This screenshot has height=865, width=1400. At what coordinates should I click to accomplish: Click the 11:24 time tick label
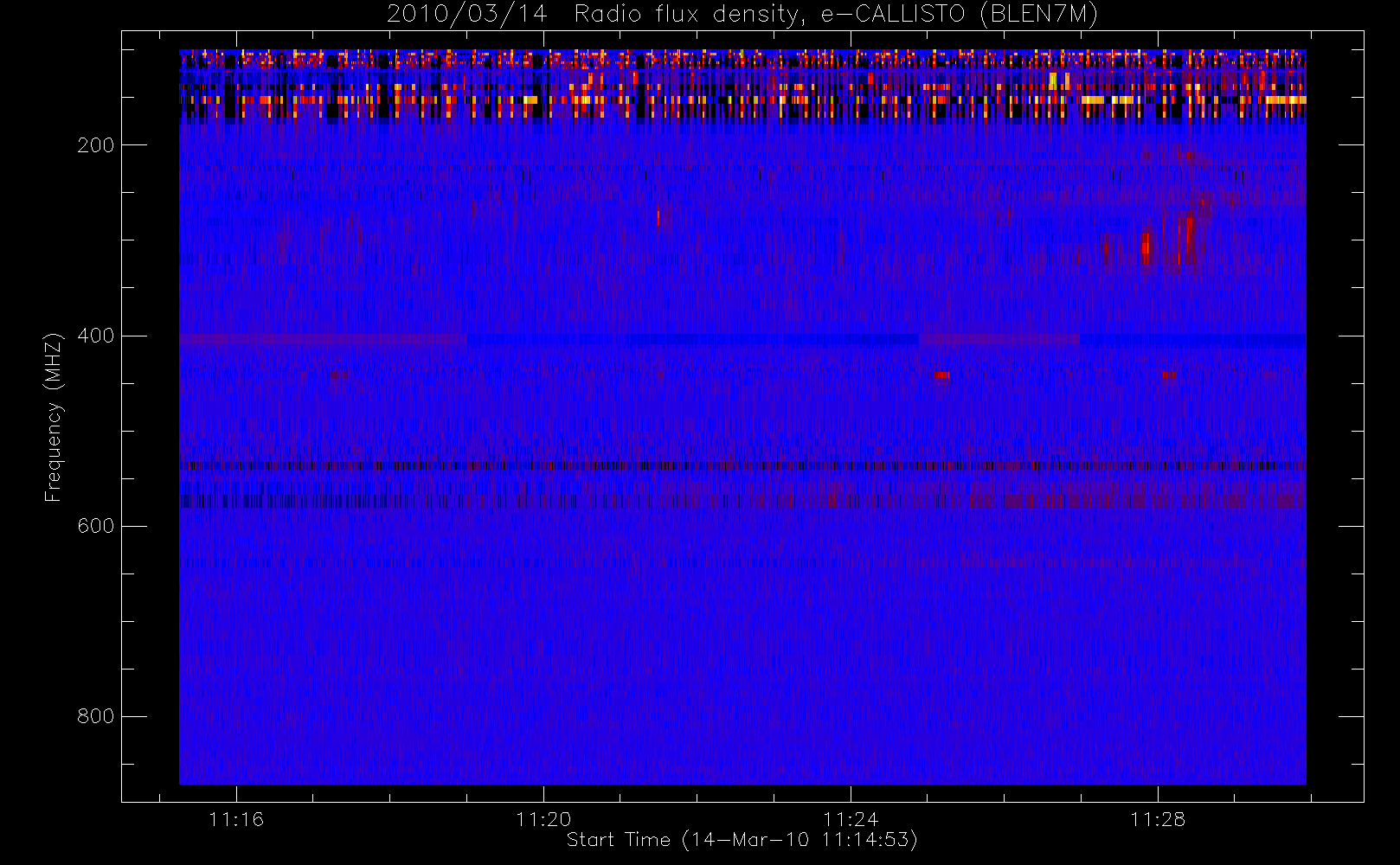[x=851, y=819]
